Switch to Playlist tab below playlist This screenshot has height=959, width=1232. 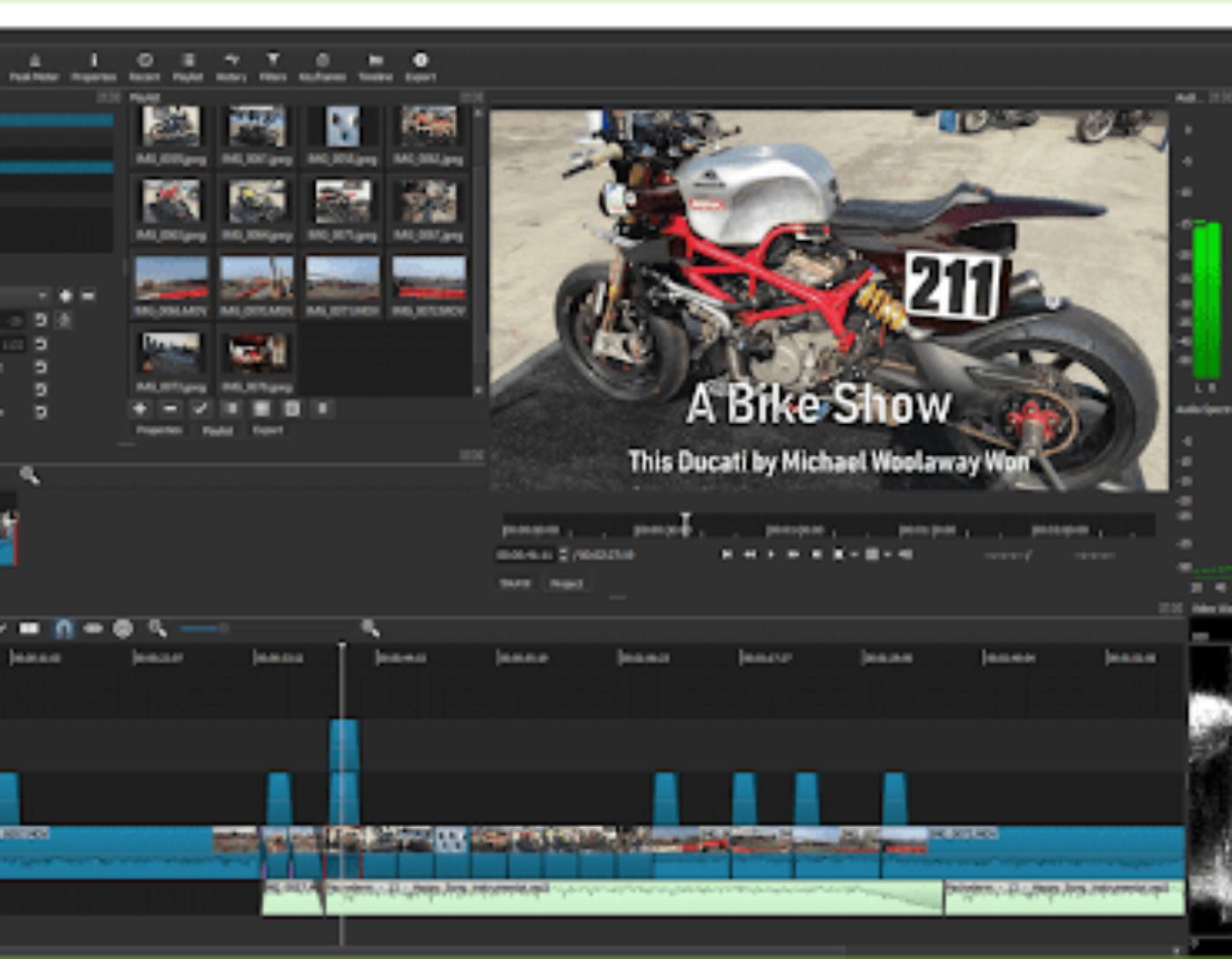[x=217, y=430]
